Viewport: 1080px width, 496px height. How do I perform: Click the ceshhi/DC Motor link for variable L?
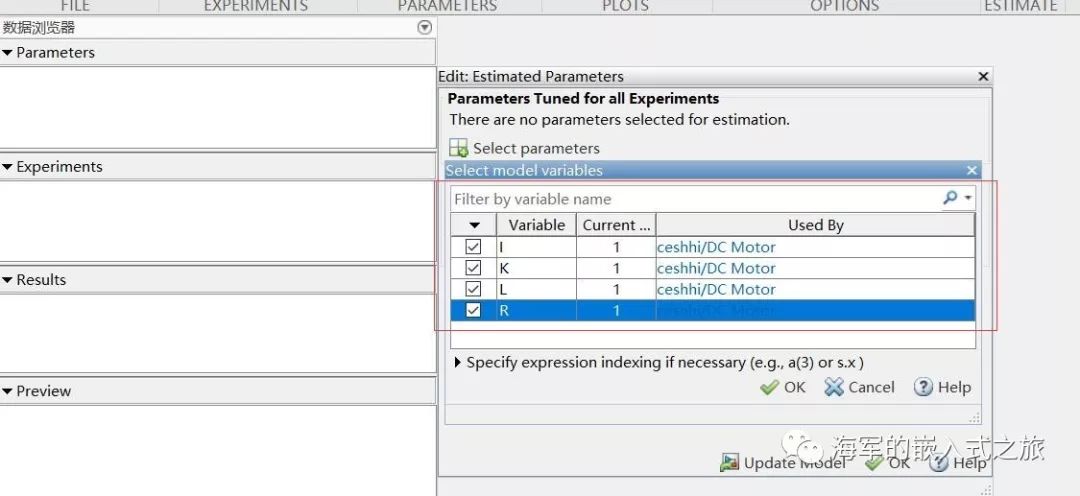716,289
